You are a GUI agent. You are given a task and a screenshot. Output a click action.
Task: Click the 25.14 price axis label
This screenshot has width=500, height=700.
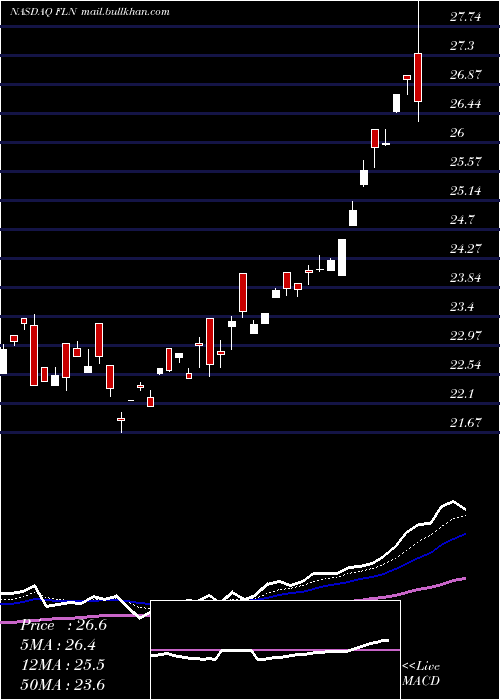tap(466, 191)
